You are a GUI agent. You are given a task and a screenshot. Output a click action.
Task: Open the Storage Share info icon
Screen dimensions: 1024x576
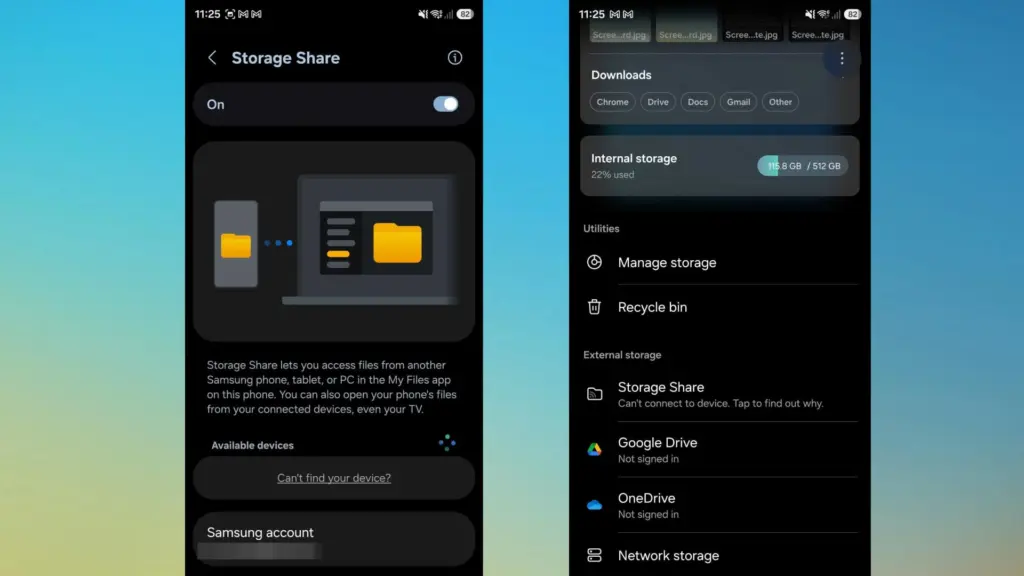pyautogui.click(x=455, y=58)
